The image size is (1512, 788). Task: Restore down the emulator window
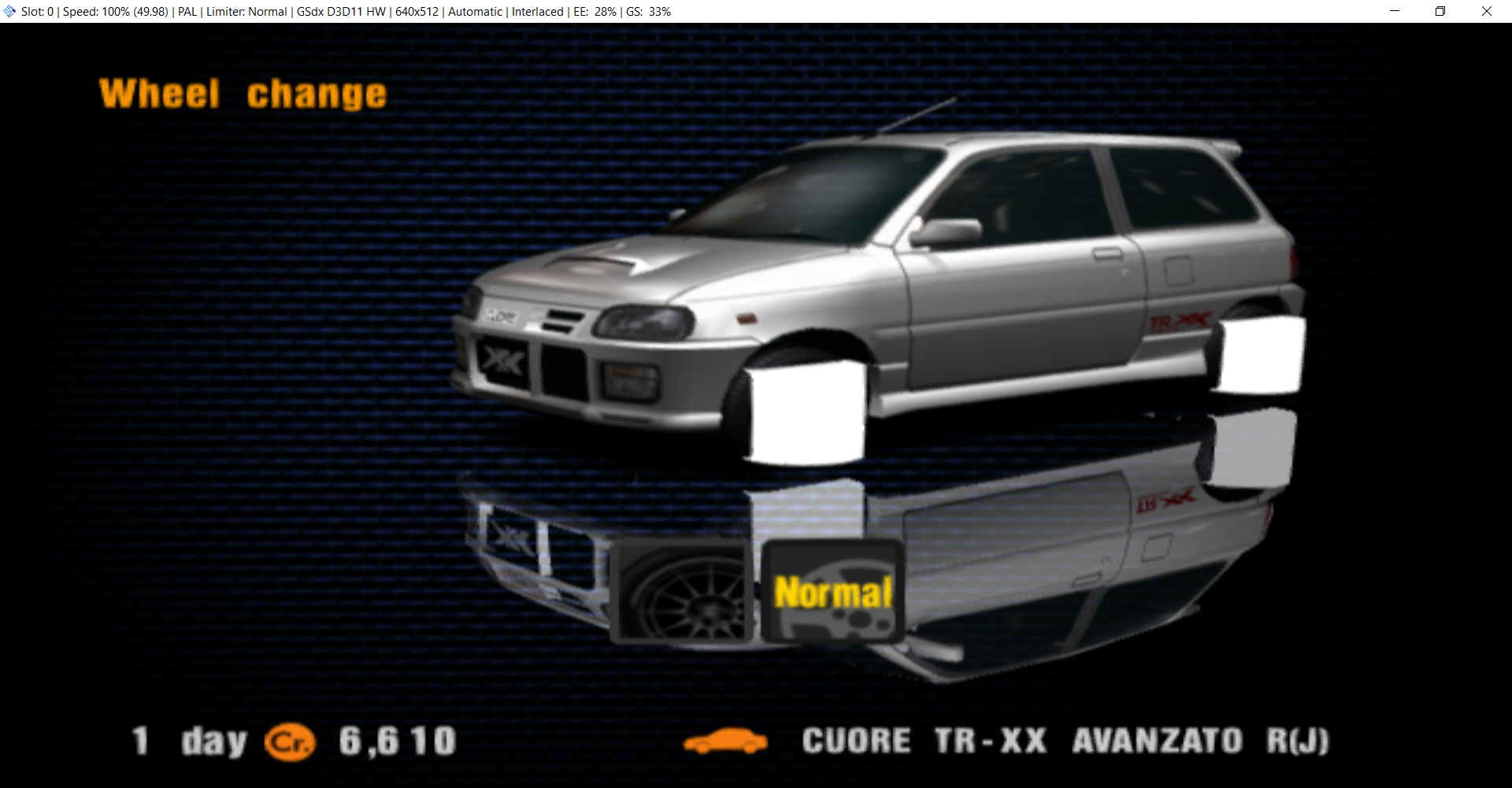[1440, 11]
